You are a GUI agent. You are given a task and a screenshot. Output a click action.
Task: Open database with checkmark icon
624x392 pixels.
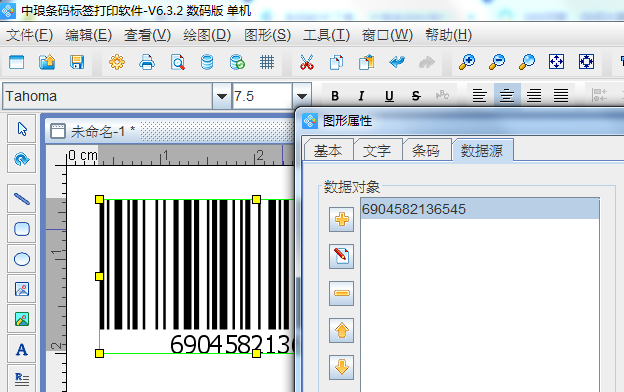(x=237, y=62)
